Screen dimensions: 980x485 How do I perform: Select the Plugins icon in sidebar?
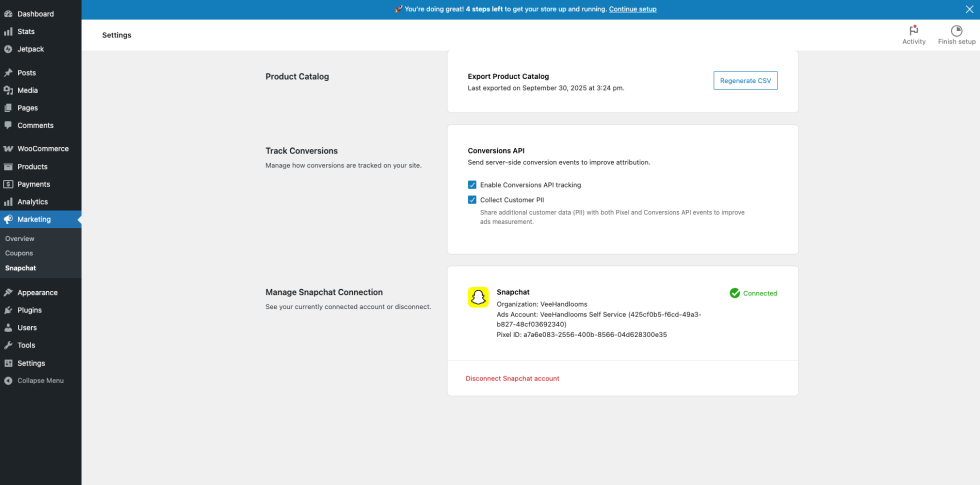tap(8, 310)
